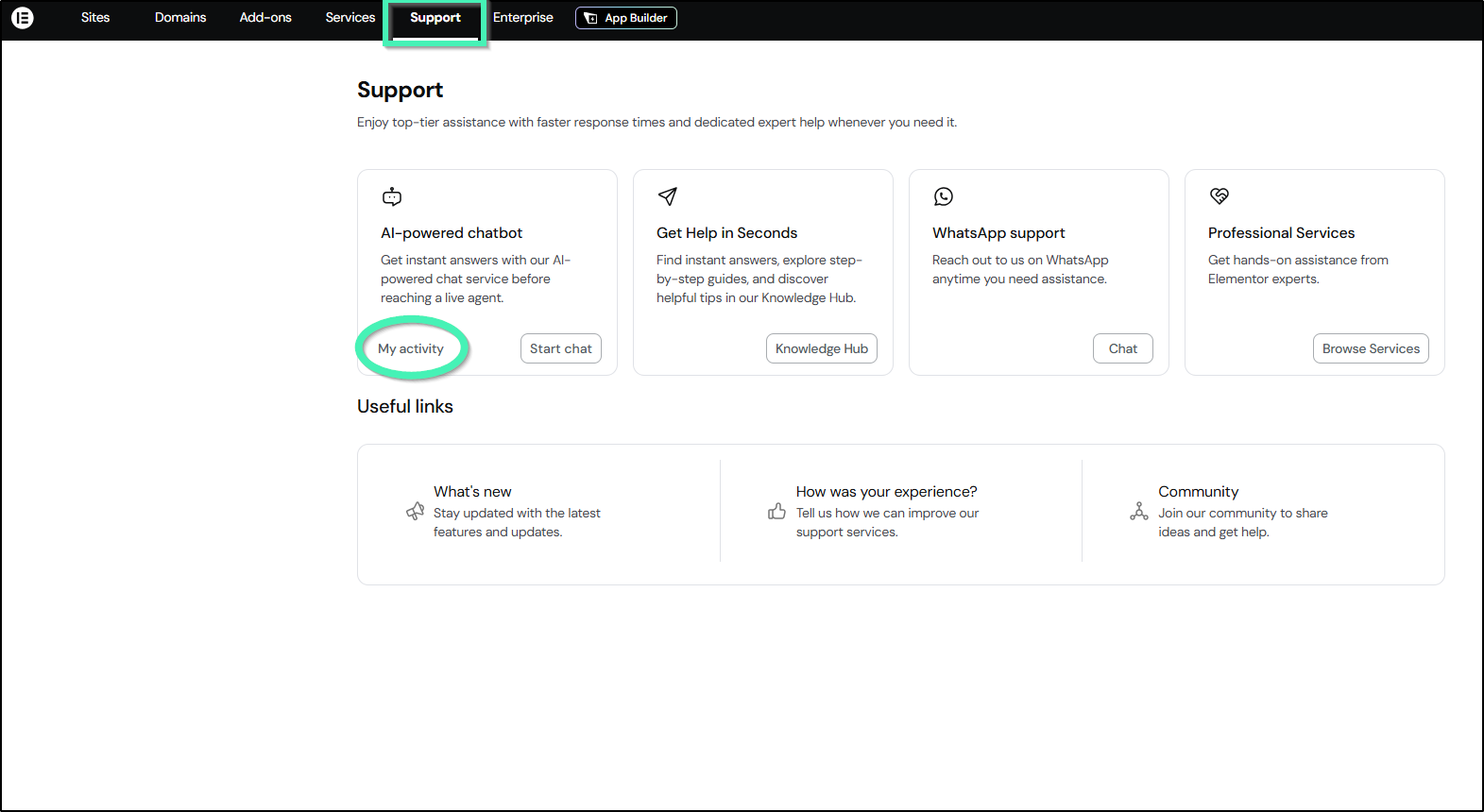
Task: Click the Professional Services heading
Action: (1282, 233)
